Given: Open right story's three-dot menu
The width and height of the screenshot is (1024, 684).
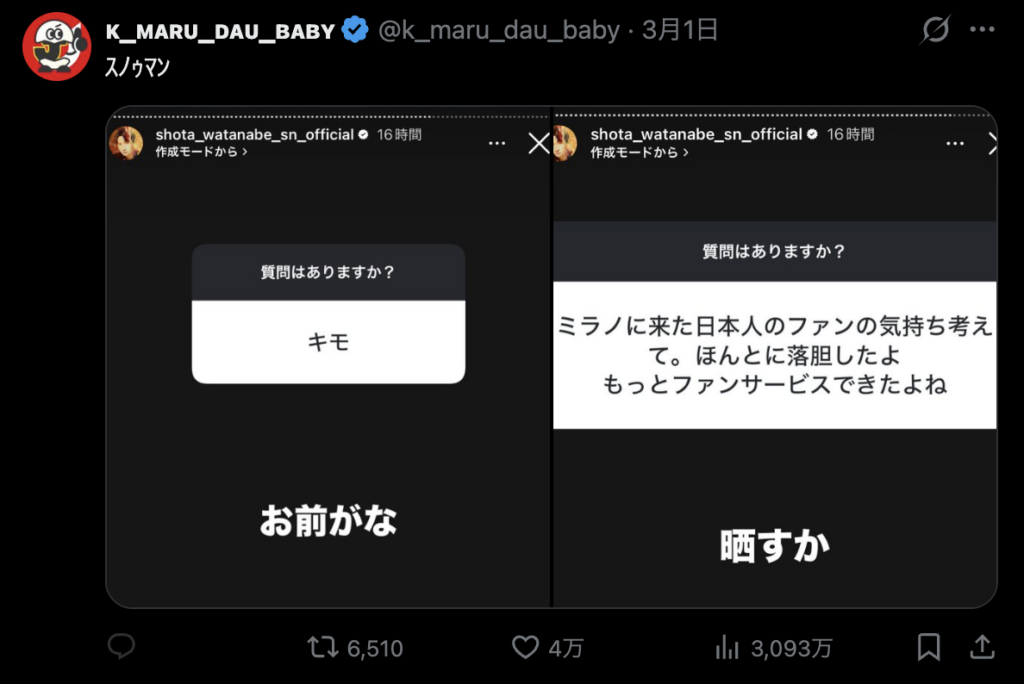Looking at the screenshot, I should [955, 143].
